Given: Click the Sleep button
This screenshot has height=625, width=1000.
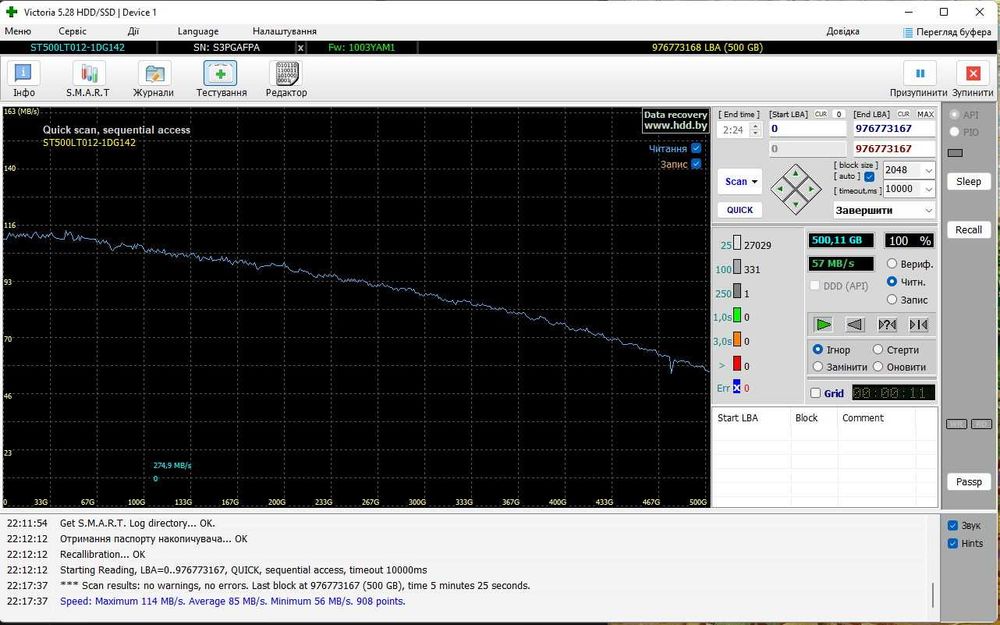Looking at the screenshot, I should pos(968,182).
